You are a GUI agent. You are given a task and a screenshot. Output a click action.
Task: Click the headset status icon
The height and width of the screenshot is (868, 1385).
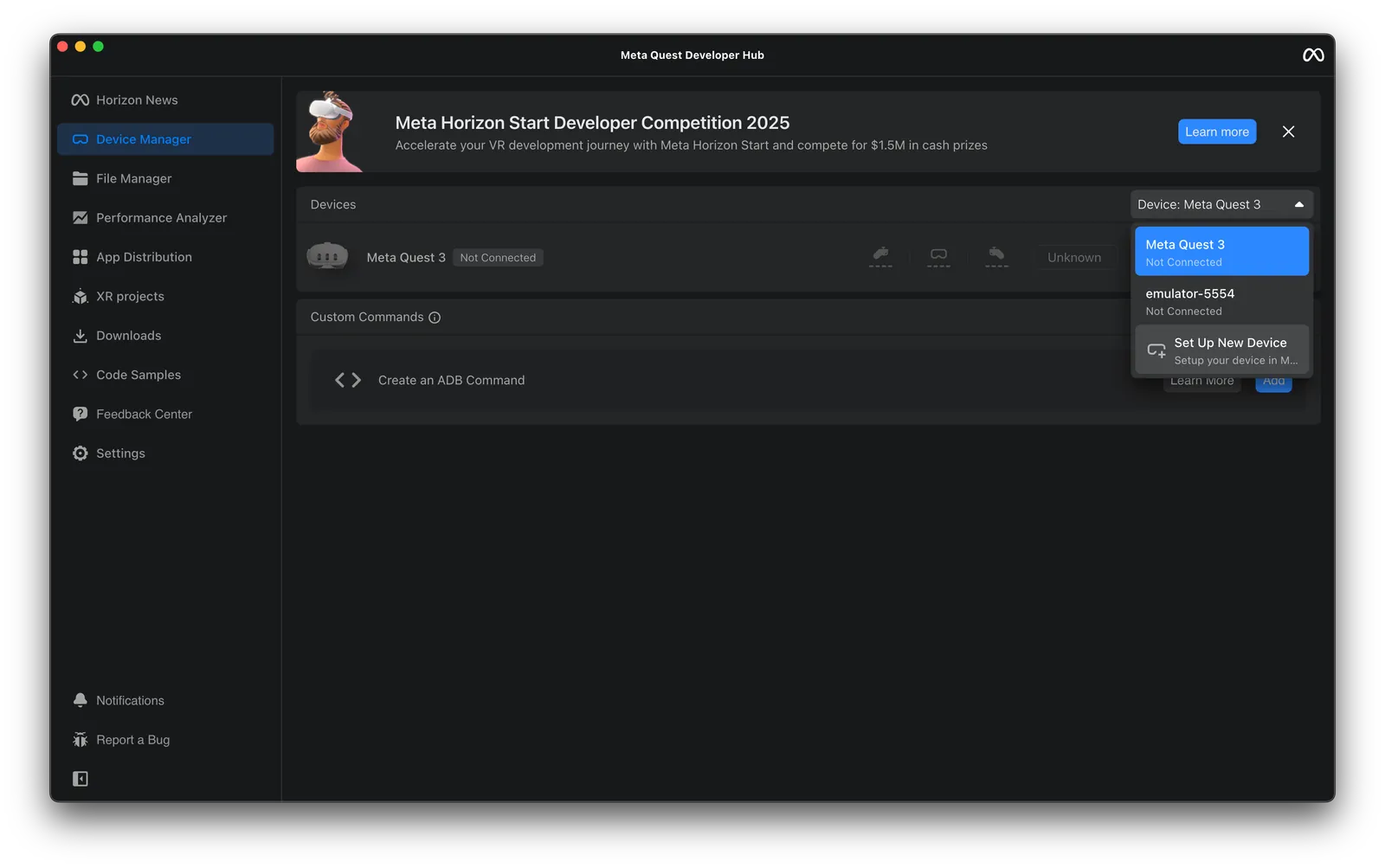938,257
